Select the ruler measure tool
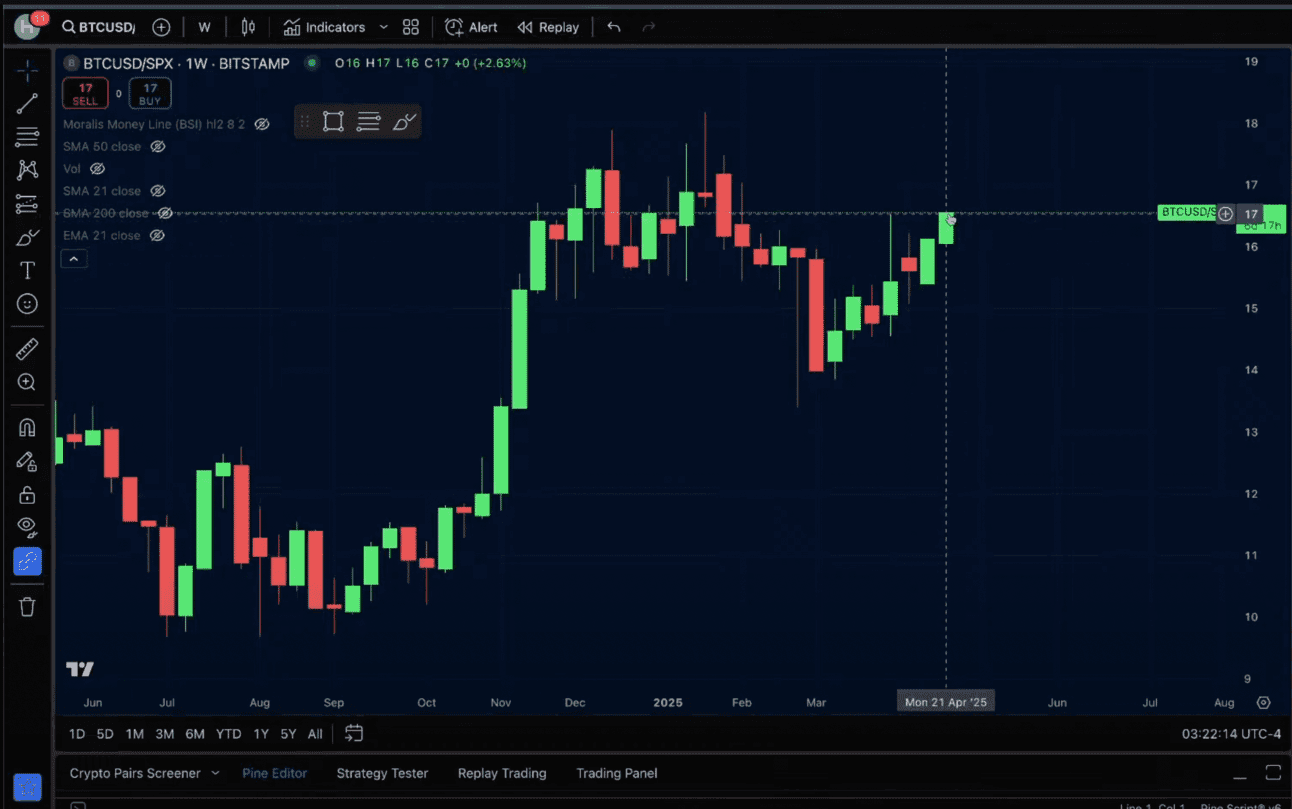The width and height of the screenshot is (1292, 809). (x=27, y=348)
